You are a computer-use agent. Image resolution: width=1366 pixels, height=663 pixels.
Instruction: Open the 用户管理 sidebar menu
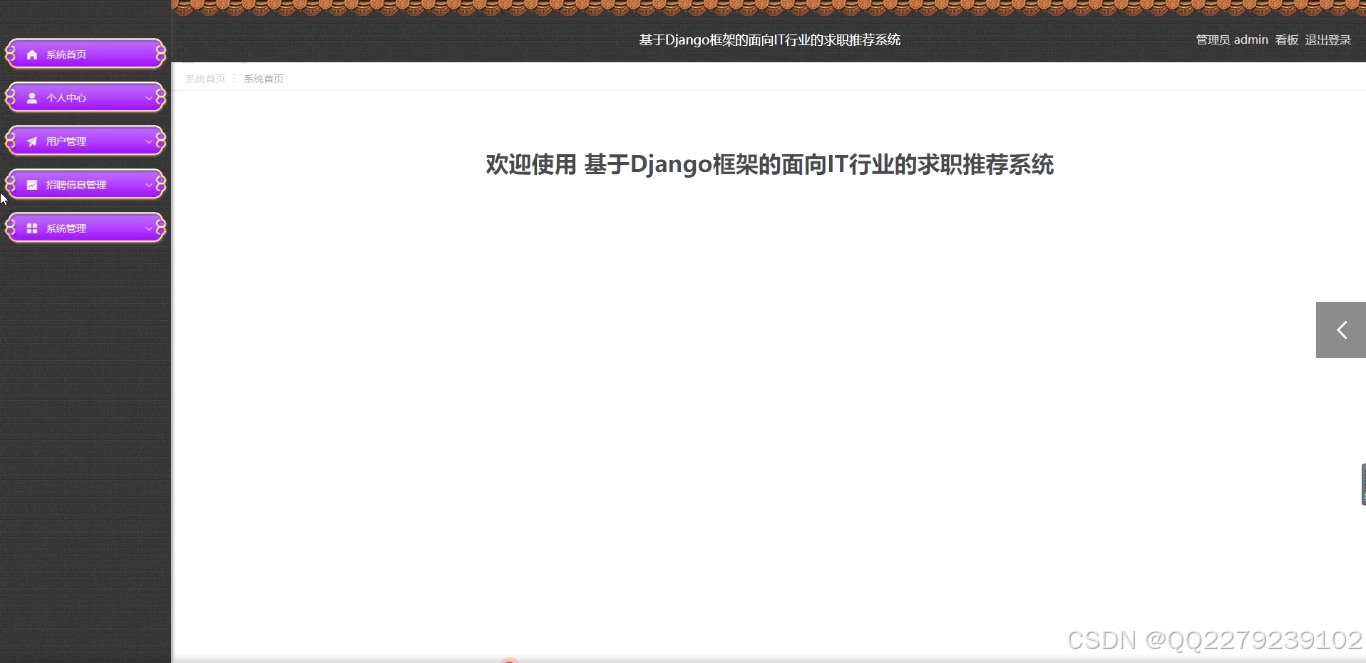(x=85, y=141)
